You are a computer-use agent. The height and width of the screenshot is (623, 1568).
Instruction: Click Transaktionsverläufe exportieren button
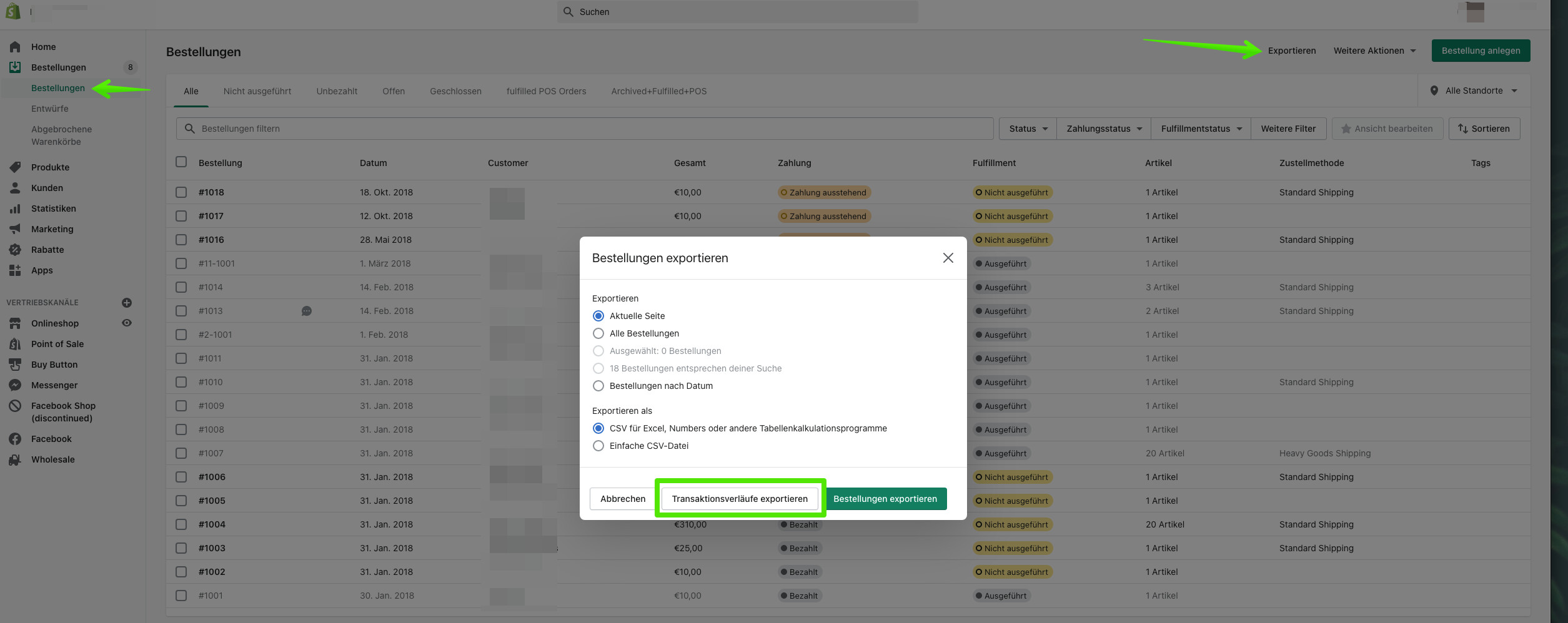[x=740, y=499]
